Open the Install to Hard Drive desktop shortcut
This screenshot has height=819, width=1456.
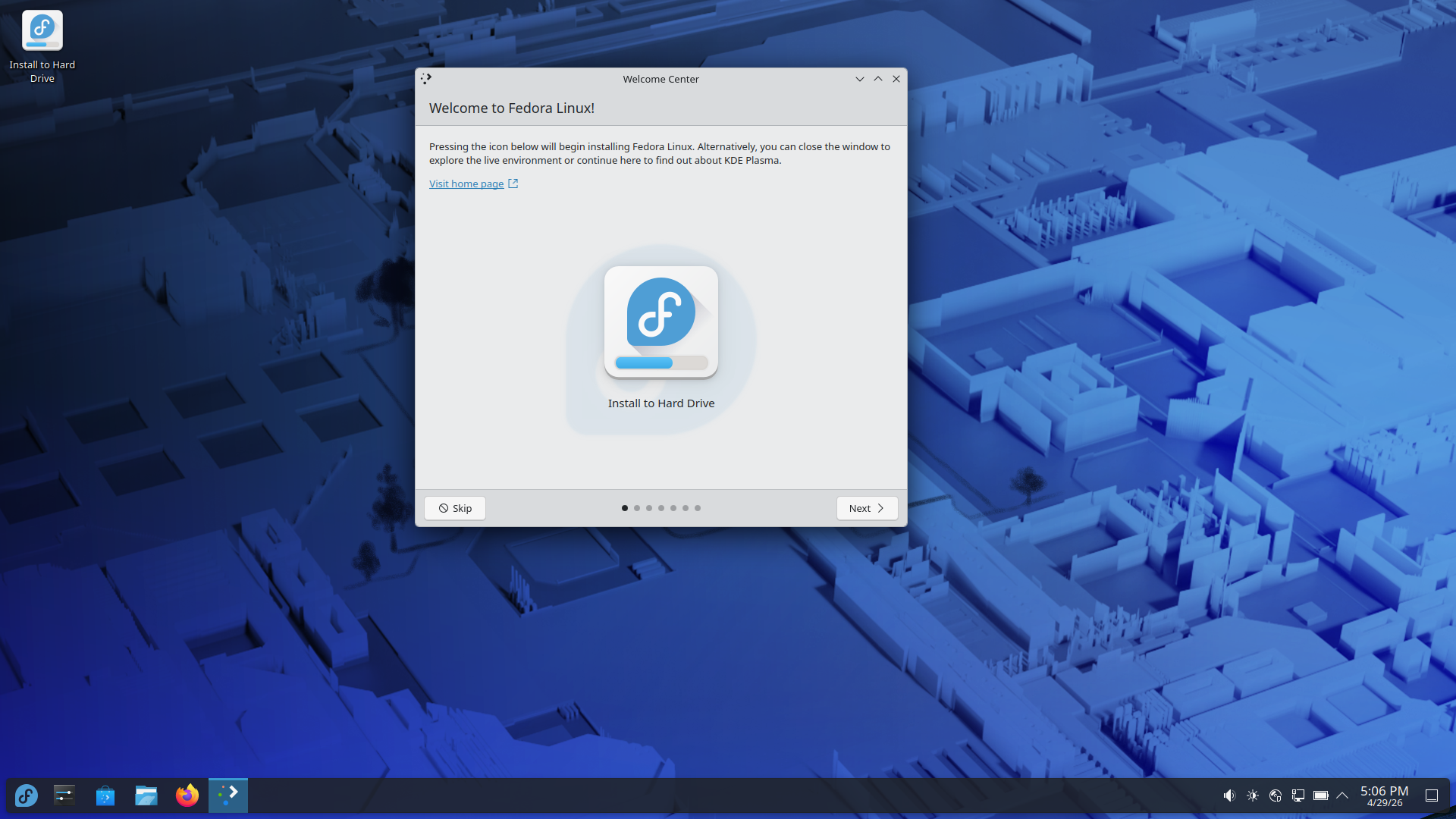coord(42,45)
